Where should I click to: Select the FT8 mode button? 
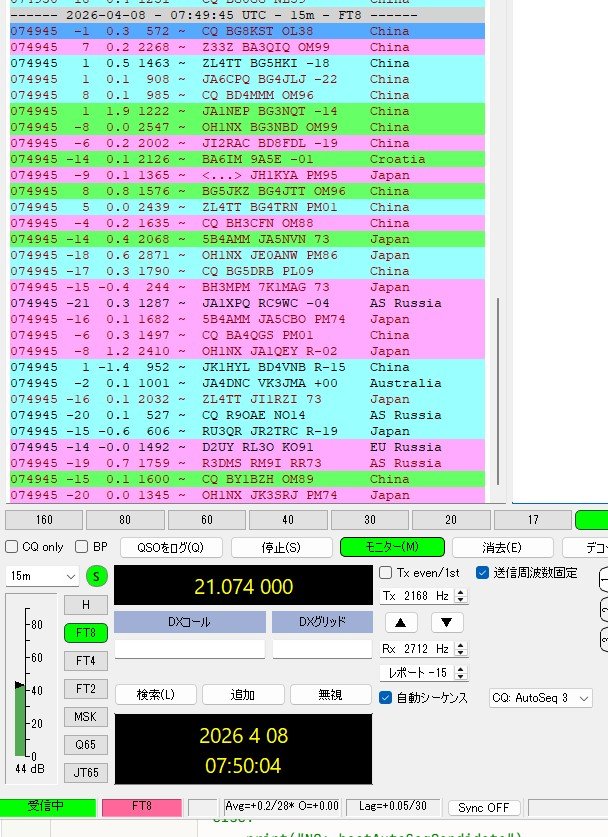[86, 633]
